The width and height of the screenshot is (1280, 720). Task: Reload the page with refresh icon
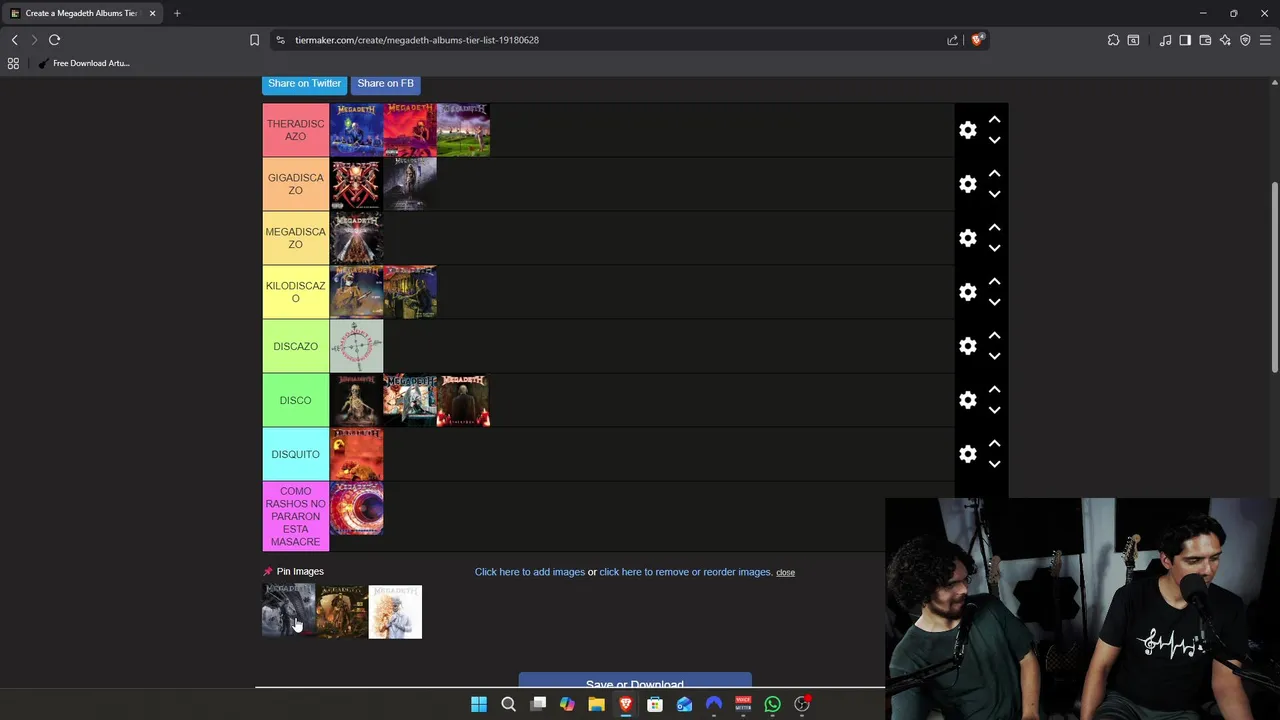click(x=54, y=40)
